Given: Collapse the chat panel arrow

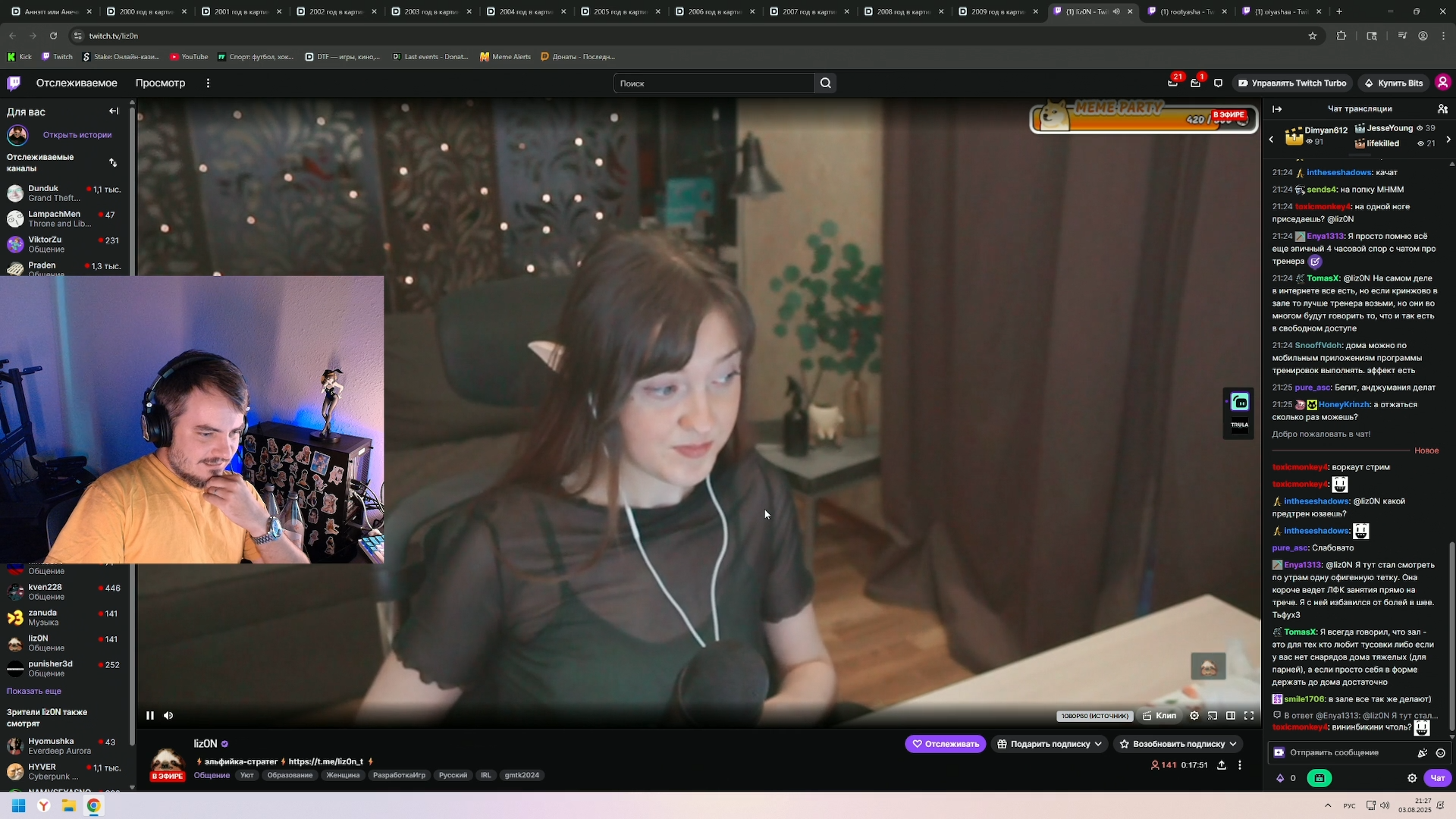Looking at the screenshot, I should pyautogui.click(x=1277, y=108).
